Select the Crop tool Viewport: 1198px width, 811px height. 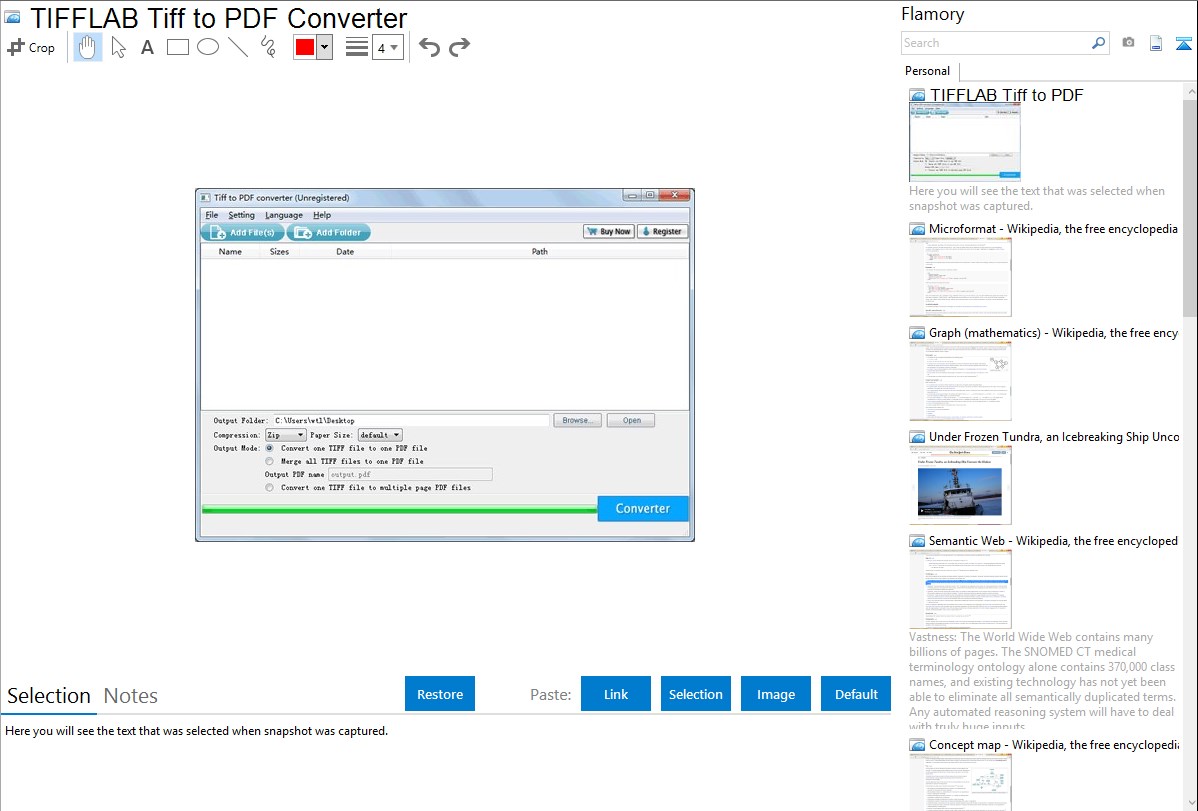click(x=31, y=47)
